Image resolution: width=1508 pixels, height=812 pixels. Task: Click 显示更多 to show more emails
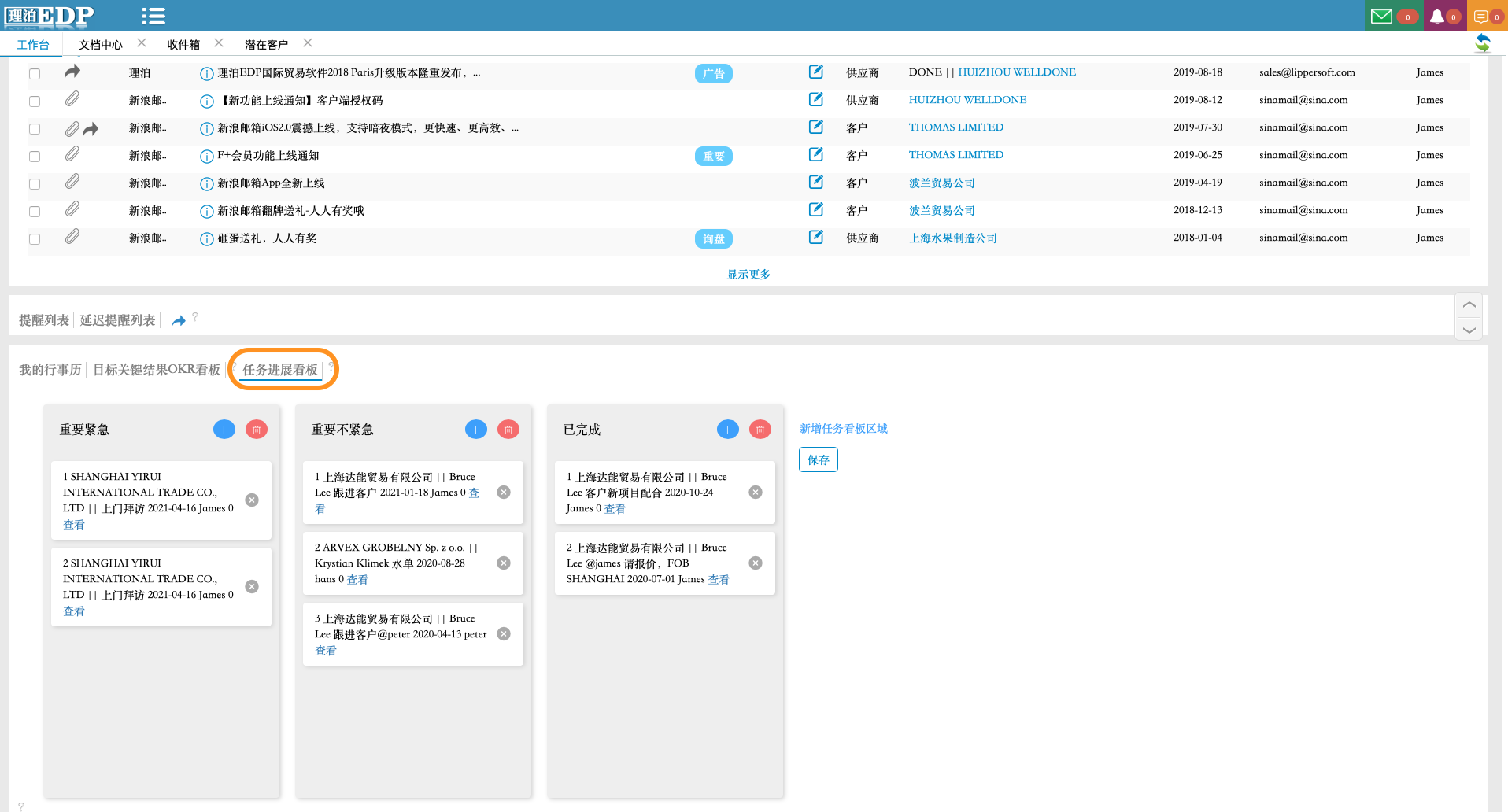[x=748, y=275]
